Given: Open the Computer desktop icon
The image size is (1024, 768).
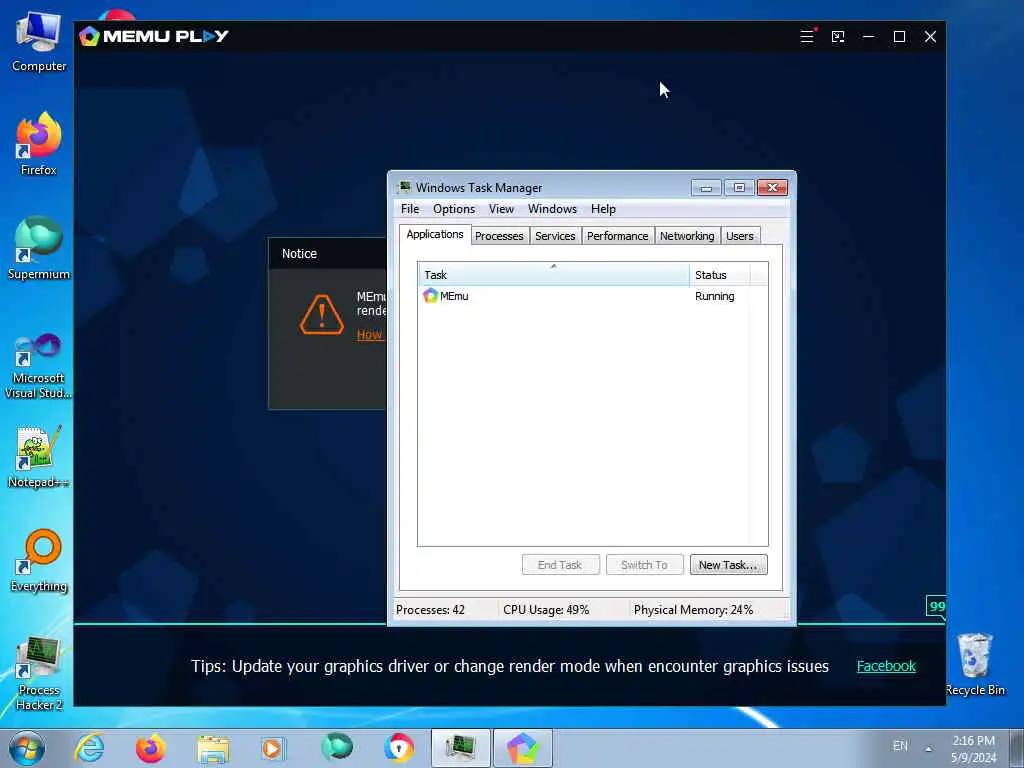Looking at the screenshot, I should click(x=39, y=40).
